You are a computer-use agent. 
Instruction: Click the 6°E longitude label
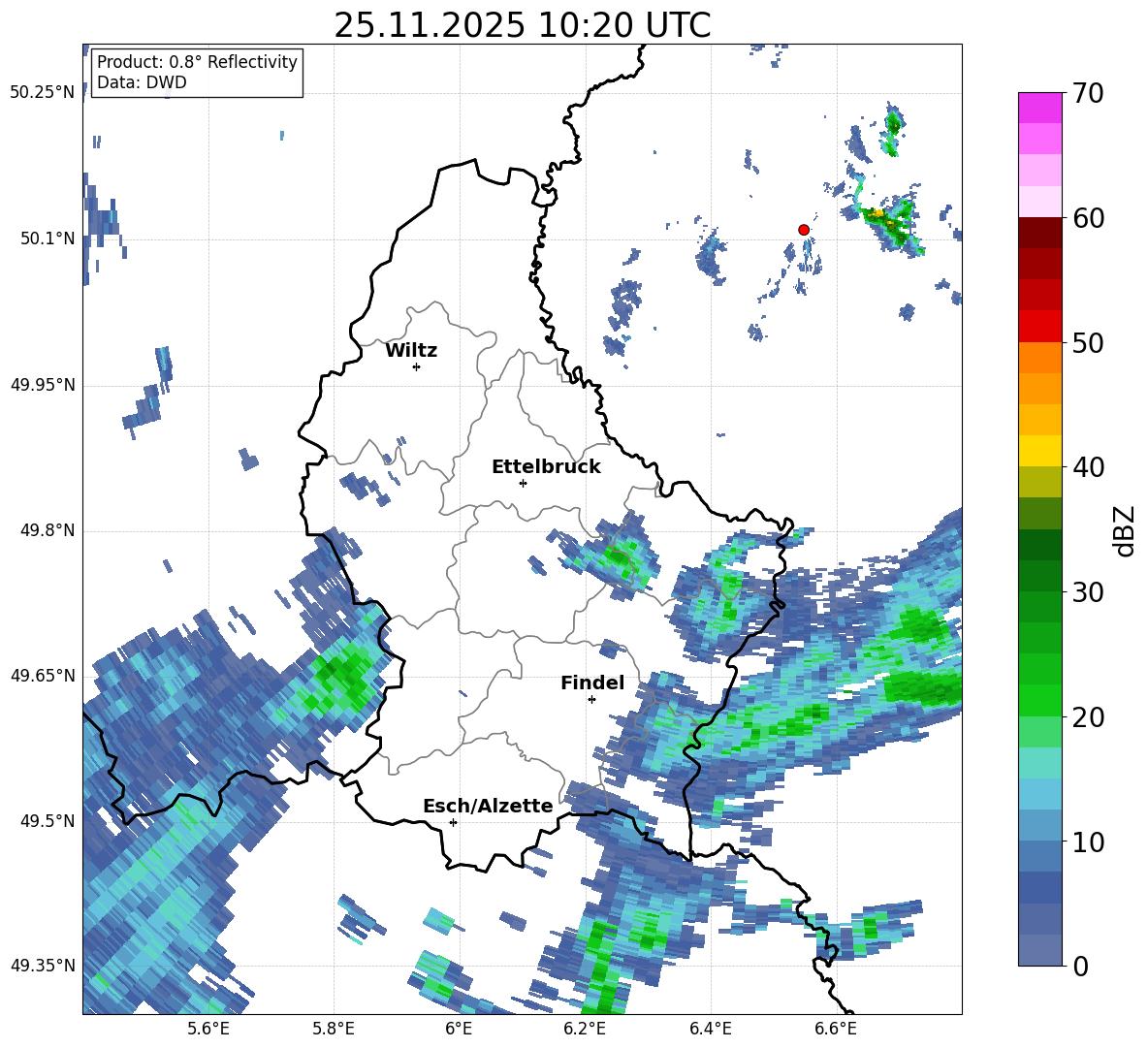point(459,1029)
